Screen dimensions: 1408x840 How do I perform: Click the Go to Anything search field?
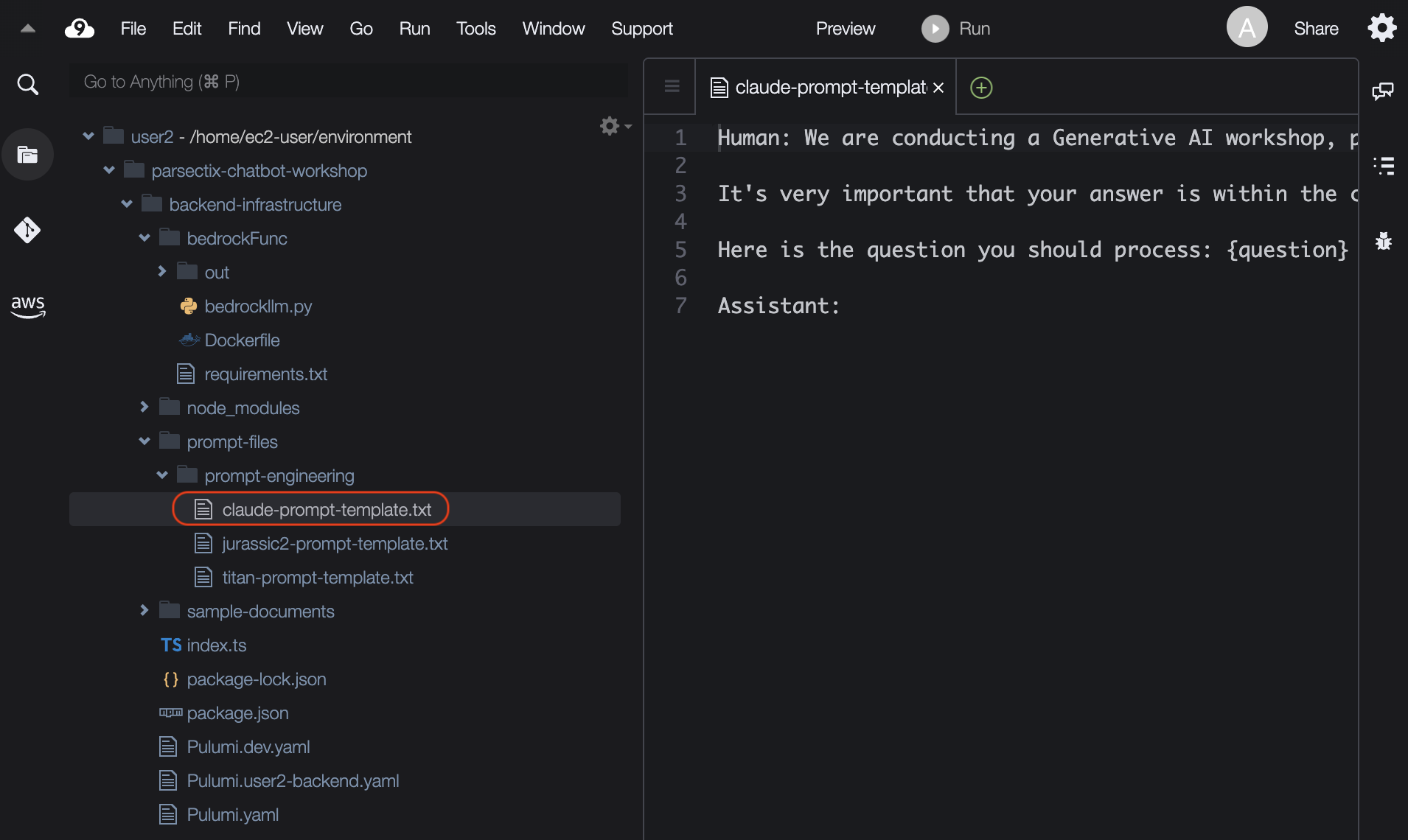tap(348, 82)
